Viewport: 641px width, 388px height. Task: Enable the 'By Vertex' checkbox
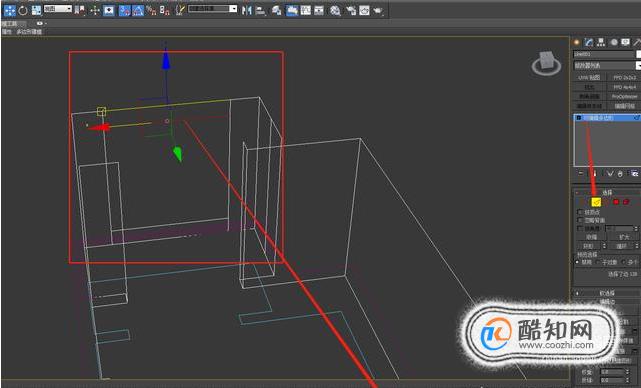pyautogui.click(x=580, y=212)
